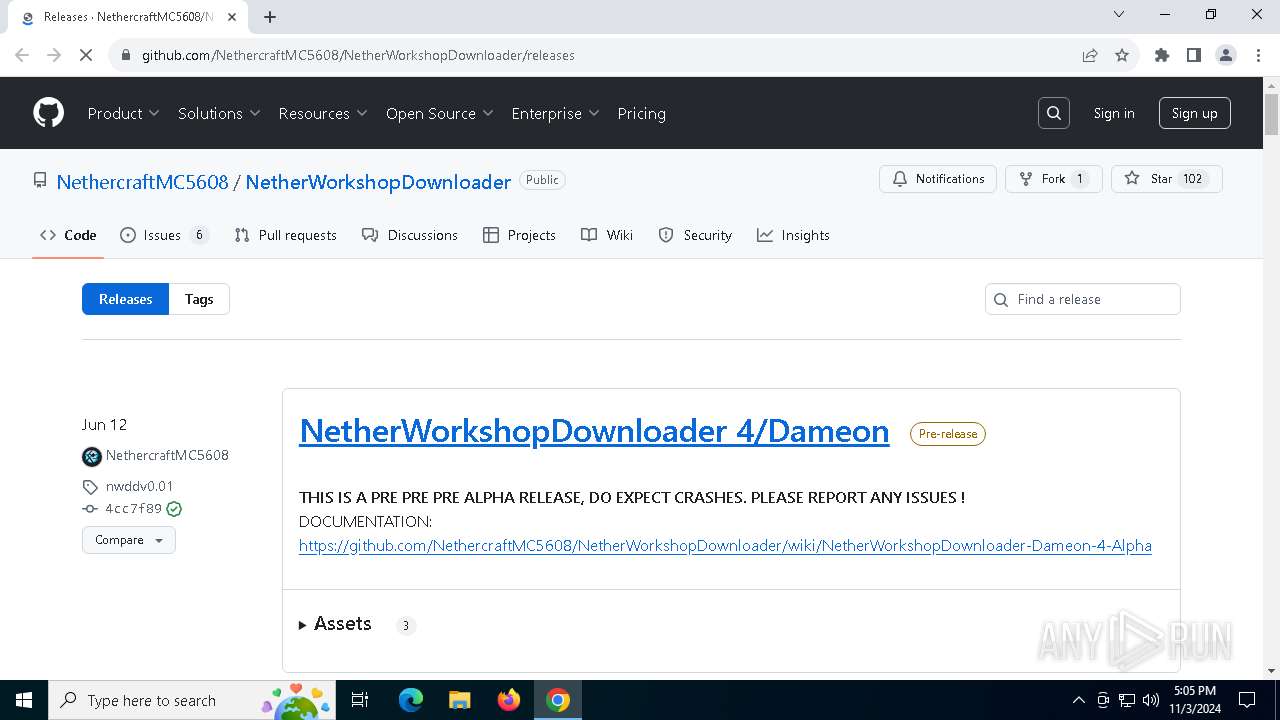This screenshot has width=1280, height=720.
Task: Open the GitHub logo homepage
Action: click(x=49, y=113)
